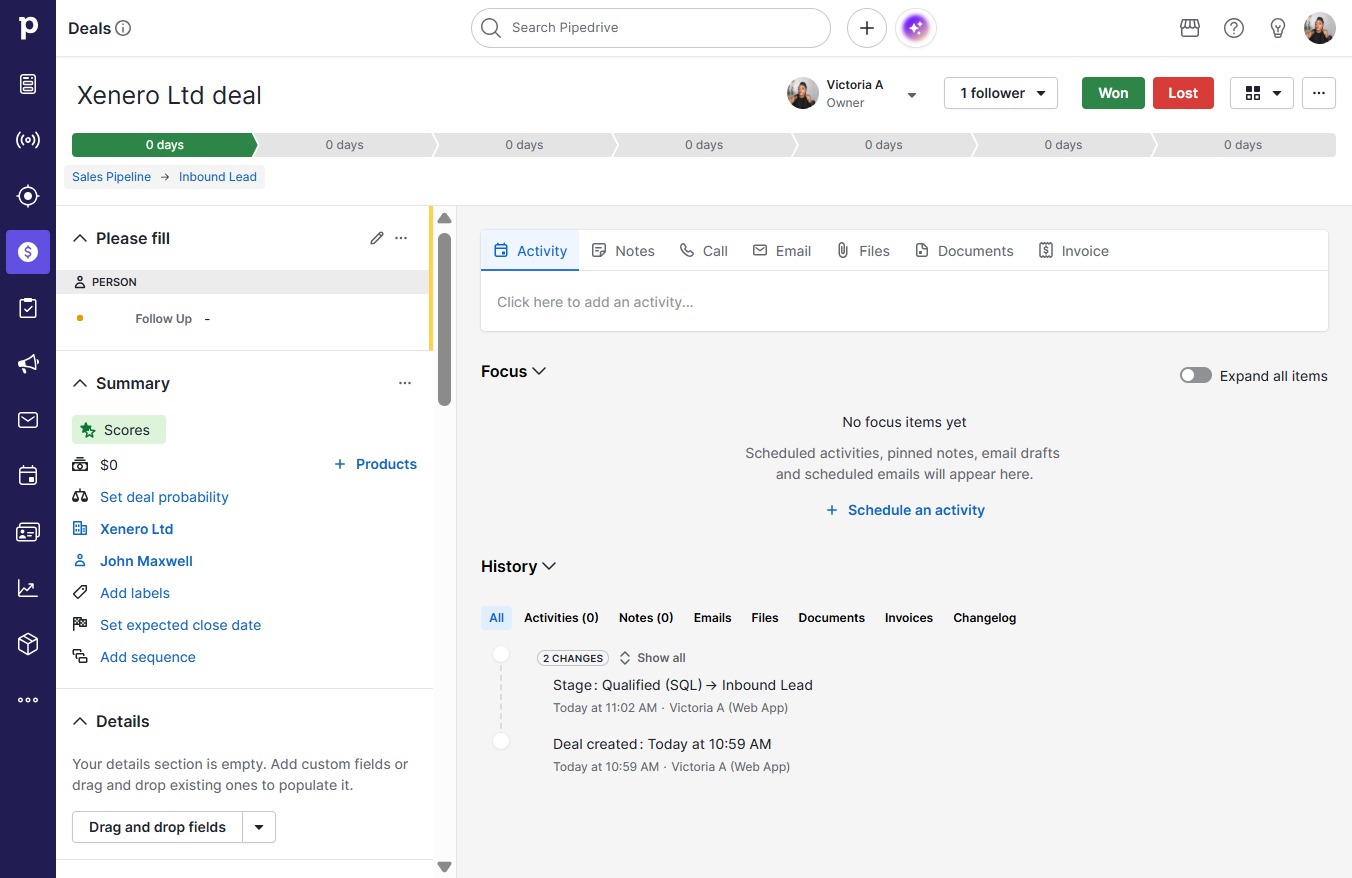
Task: Click the add Products link
Action: click(x=375, y=464)
